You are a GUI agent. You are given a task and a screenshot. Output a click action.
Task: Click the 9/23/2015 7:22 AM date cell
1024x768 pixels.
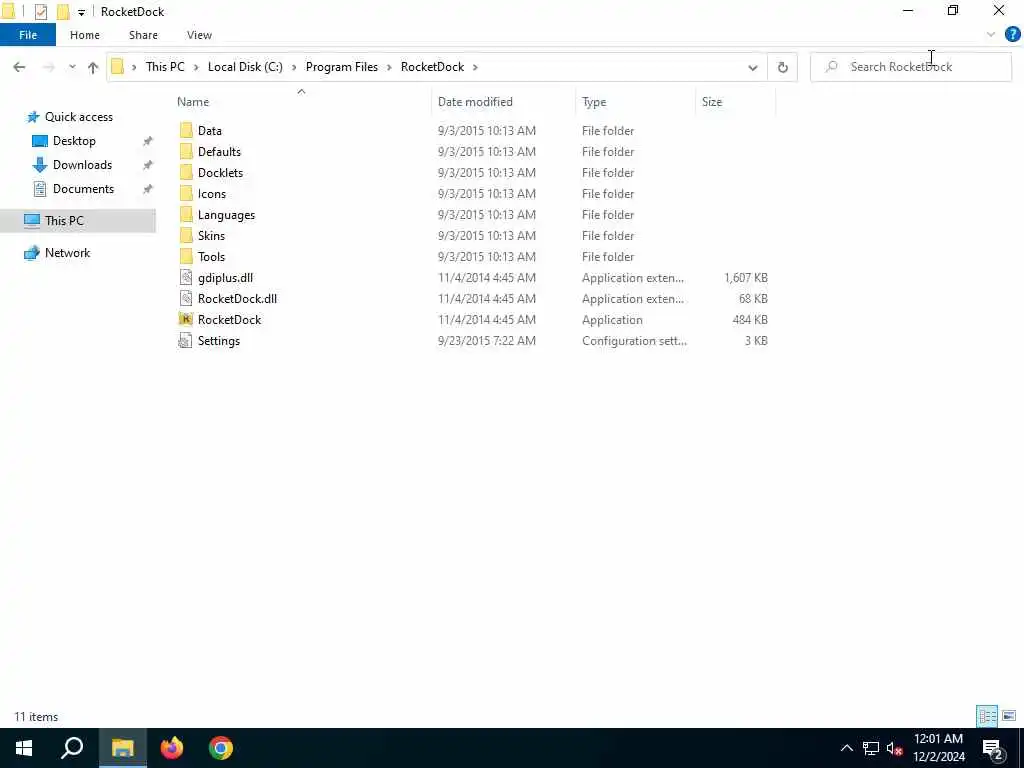pyautogui.click(x=487, y=340)
